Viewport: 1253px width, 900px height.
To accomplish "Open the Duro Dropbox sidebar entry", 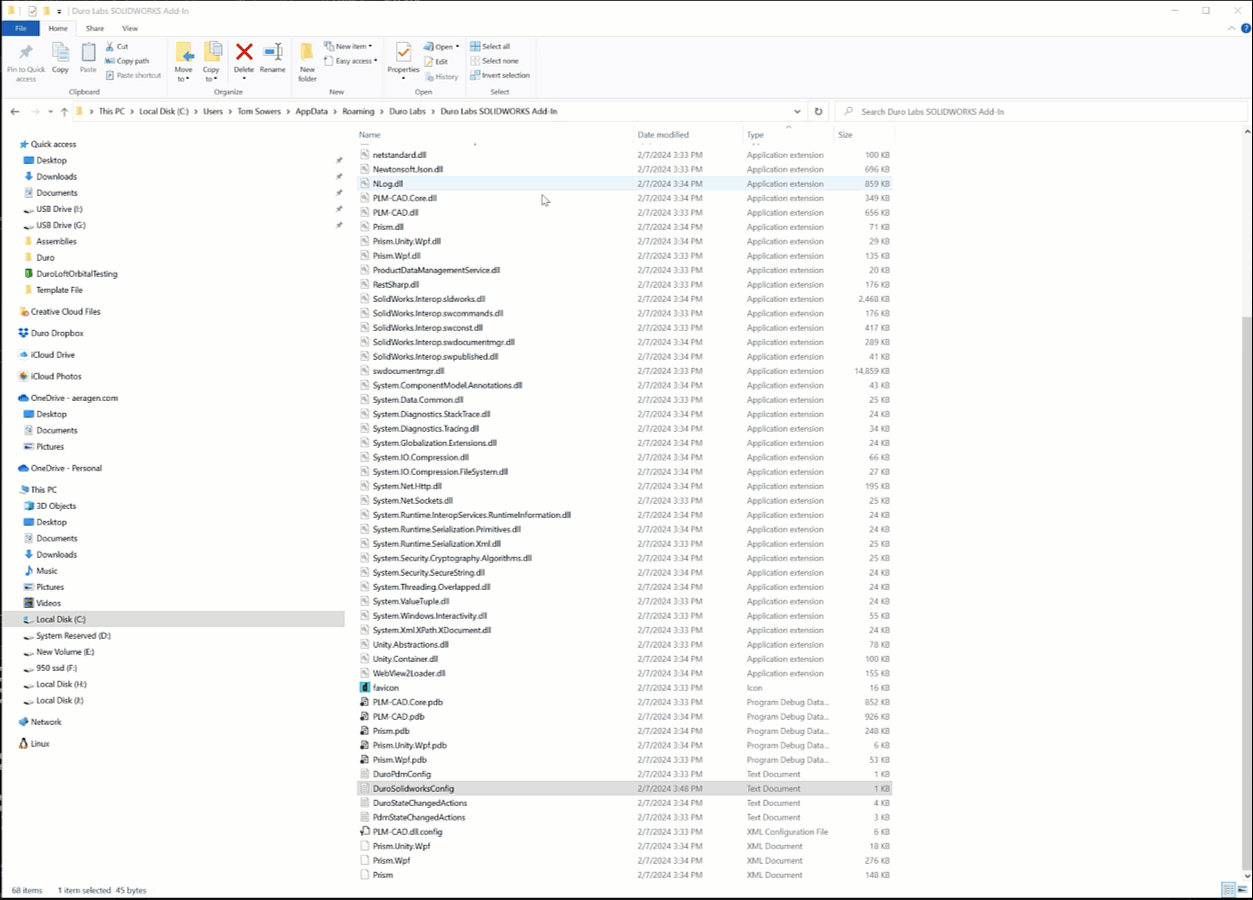I will [59, 332].
